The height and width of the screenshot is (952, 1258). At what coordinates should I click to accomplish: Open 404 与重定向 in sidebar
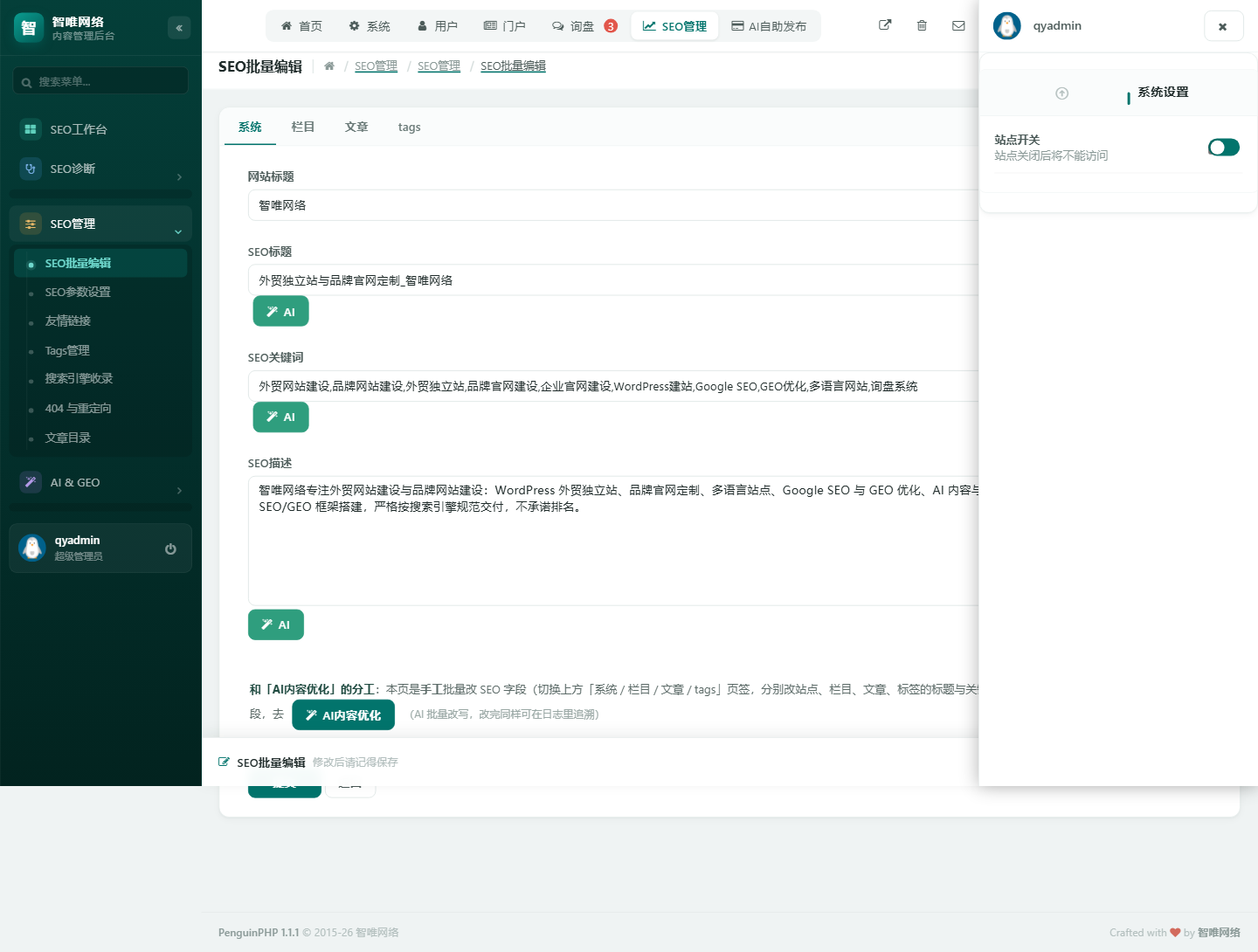click(100, 409)
